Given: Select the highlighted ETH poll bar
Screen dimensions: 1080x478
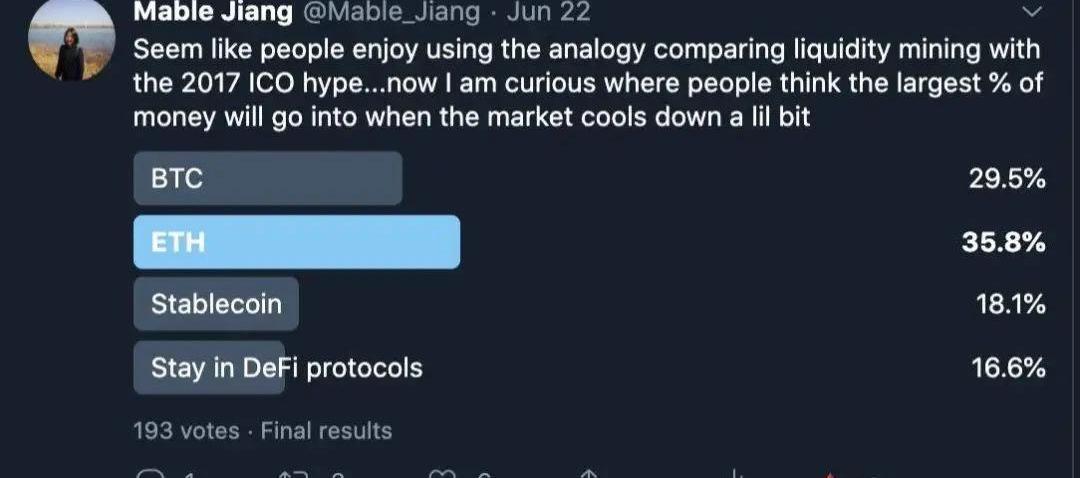Looking at the screenshot, I should [x=297, y=242].
